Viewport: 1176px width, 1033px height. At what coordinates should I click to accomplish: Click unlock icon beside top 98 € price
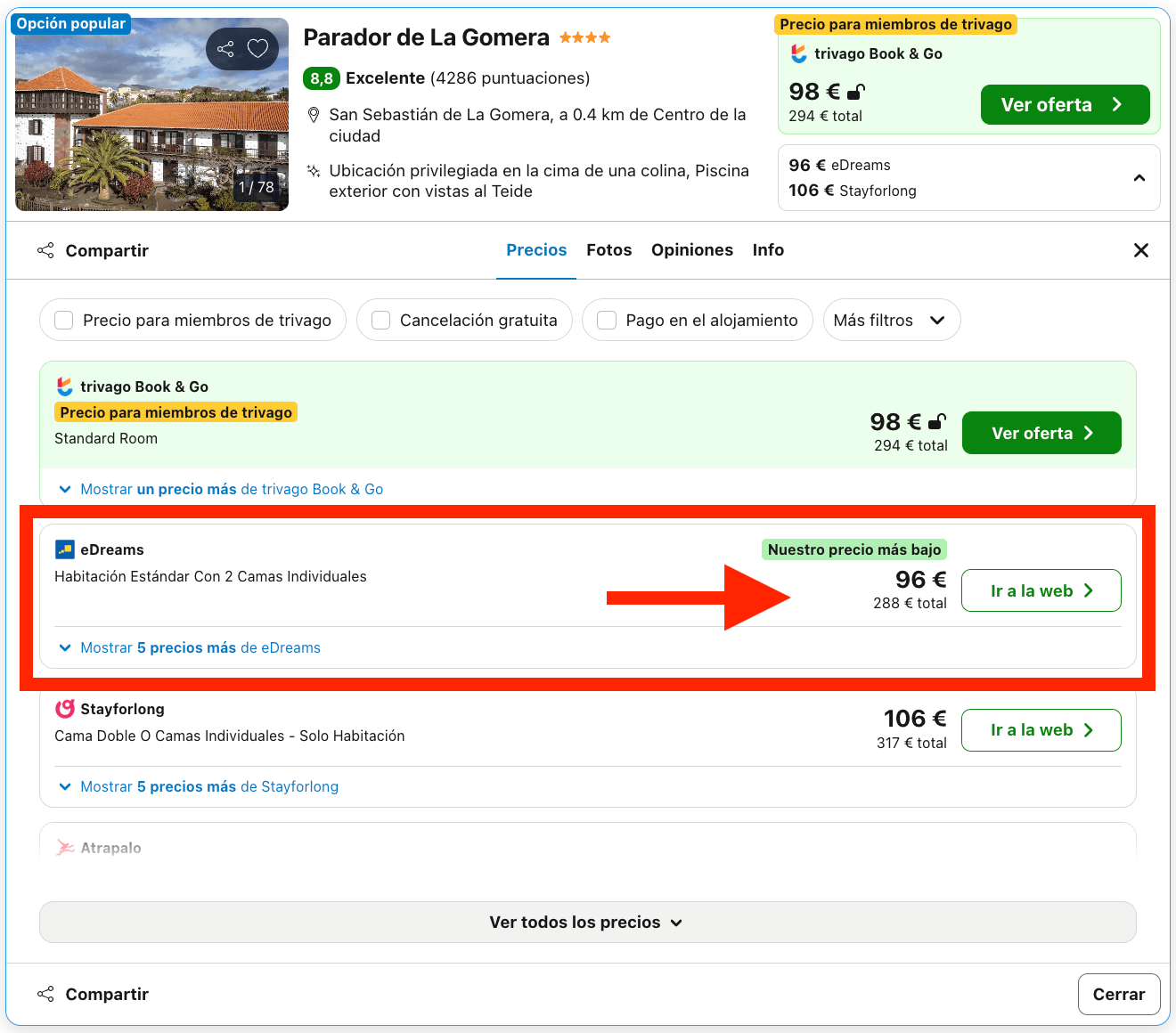pyautogui.click(x=856, y=92)
